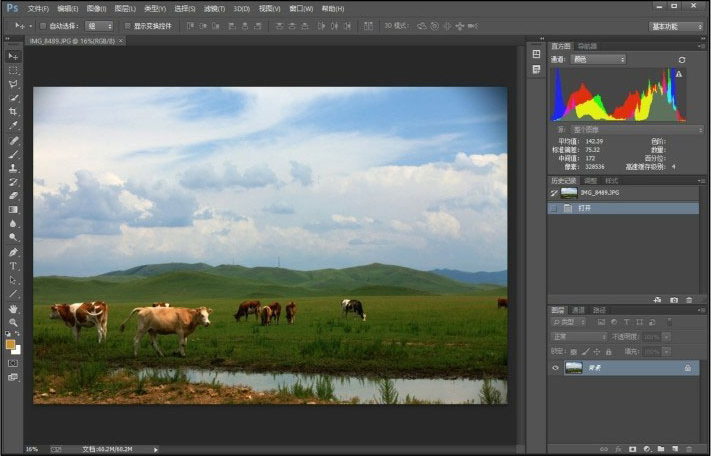Create a new snapshot with the camera icon
Viewport: 711px width, 456px height.
click(674, 299)
